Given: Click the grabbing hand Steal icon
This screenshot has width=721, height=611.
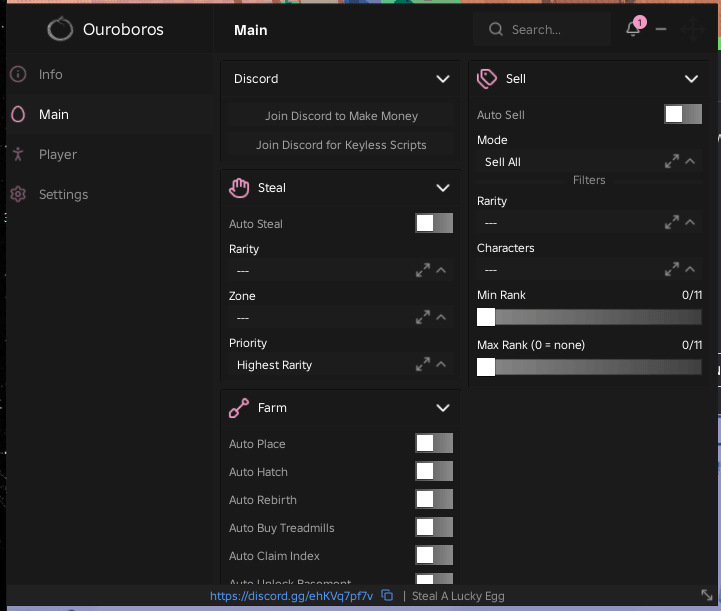Looking at the screenshot, I should click(239, 188).
